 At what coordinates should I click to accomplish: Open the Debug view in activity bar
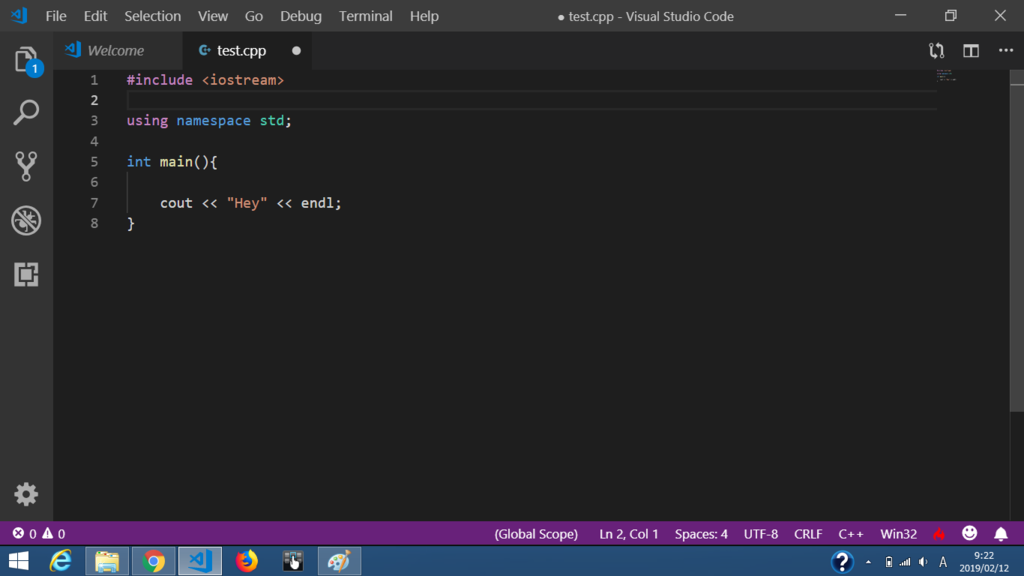pos(26,220)
